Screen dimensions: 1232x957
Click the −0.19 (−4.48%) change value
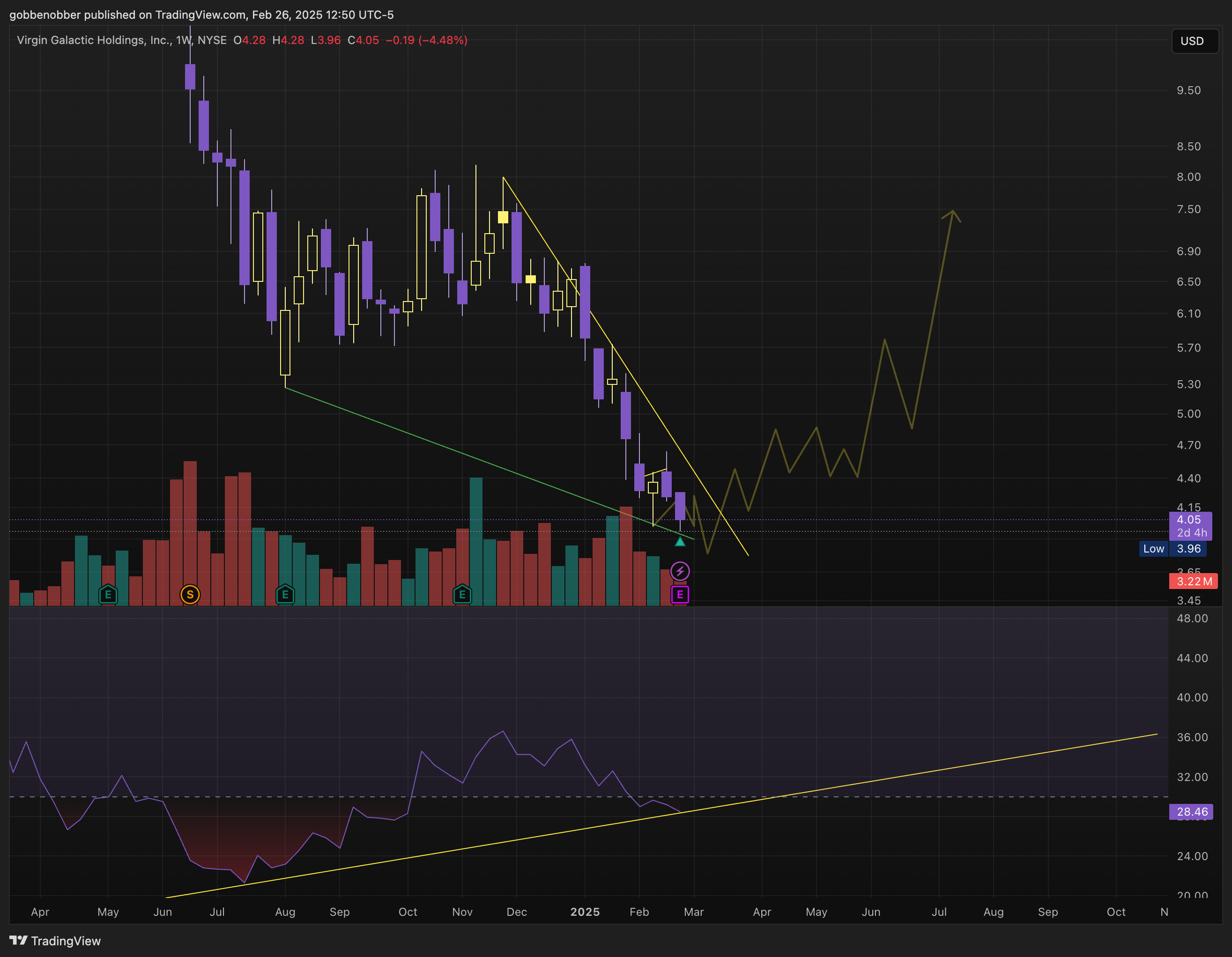coord(426,40)
